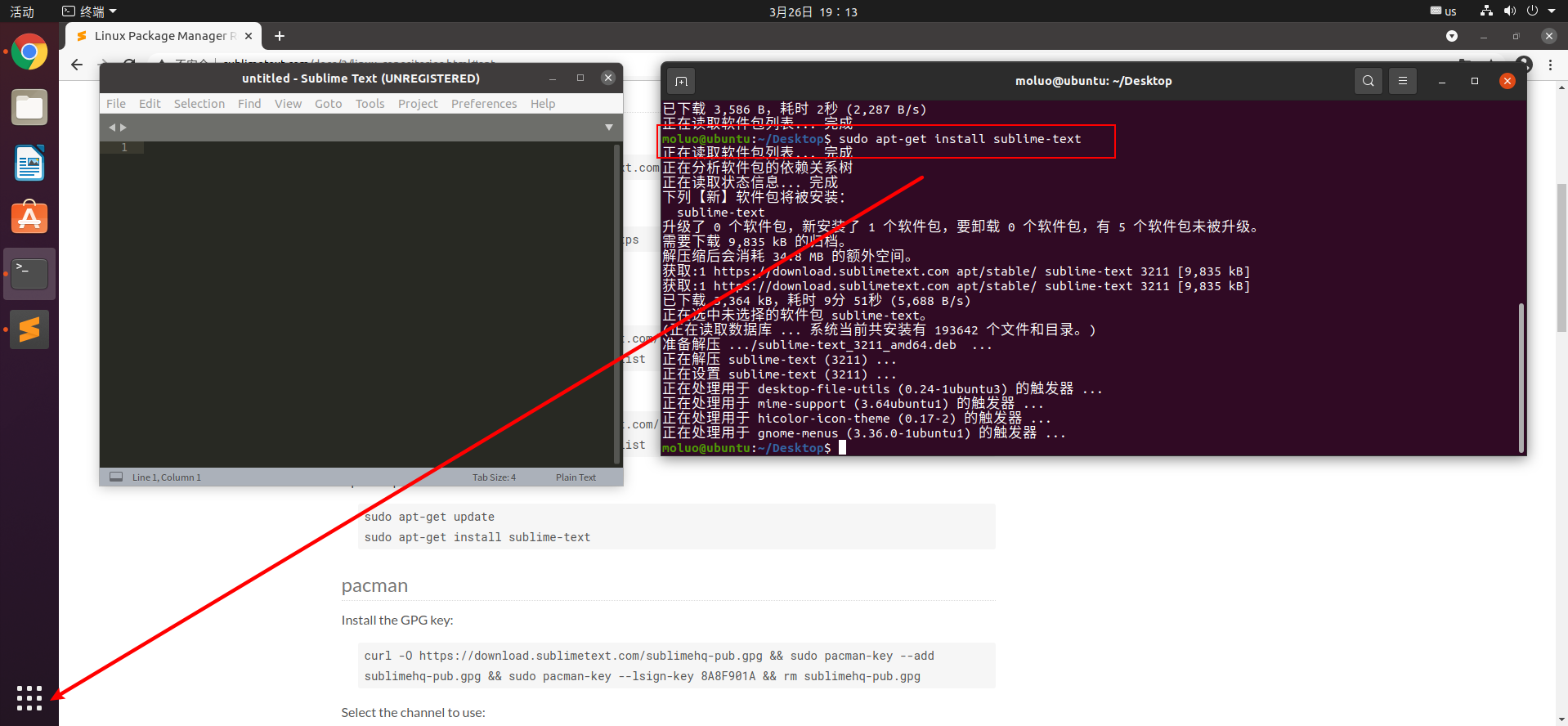1568x726 pixels.
Task: Open Sublime's Selection menu
Action: [199, 104]
